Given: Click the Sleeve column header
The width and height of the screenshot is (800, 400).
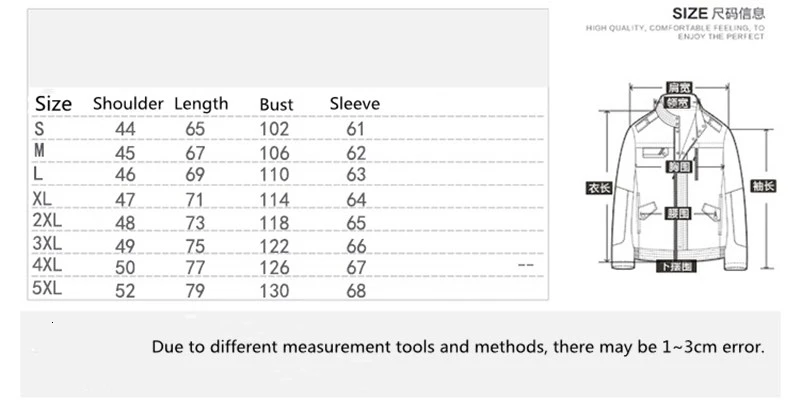Looking at the screenshot, I should [355, 104].
